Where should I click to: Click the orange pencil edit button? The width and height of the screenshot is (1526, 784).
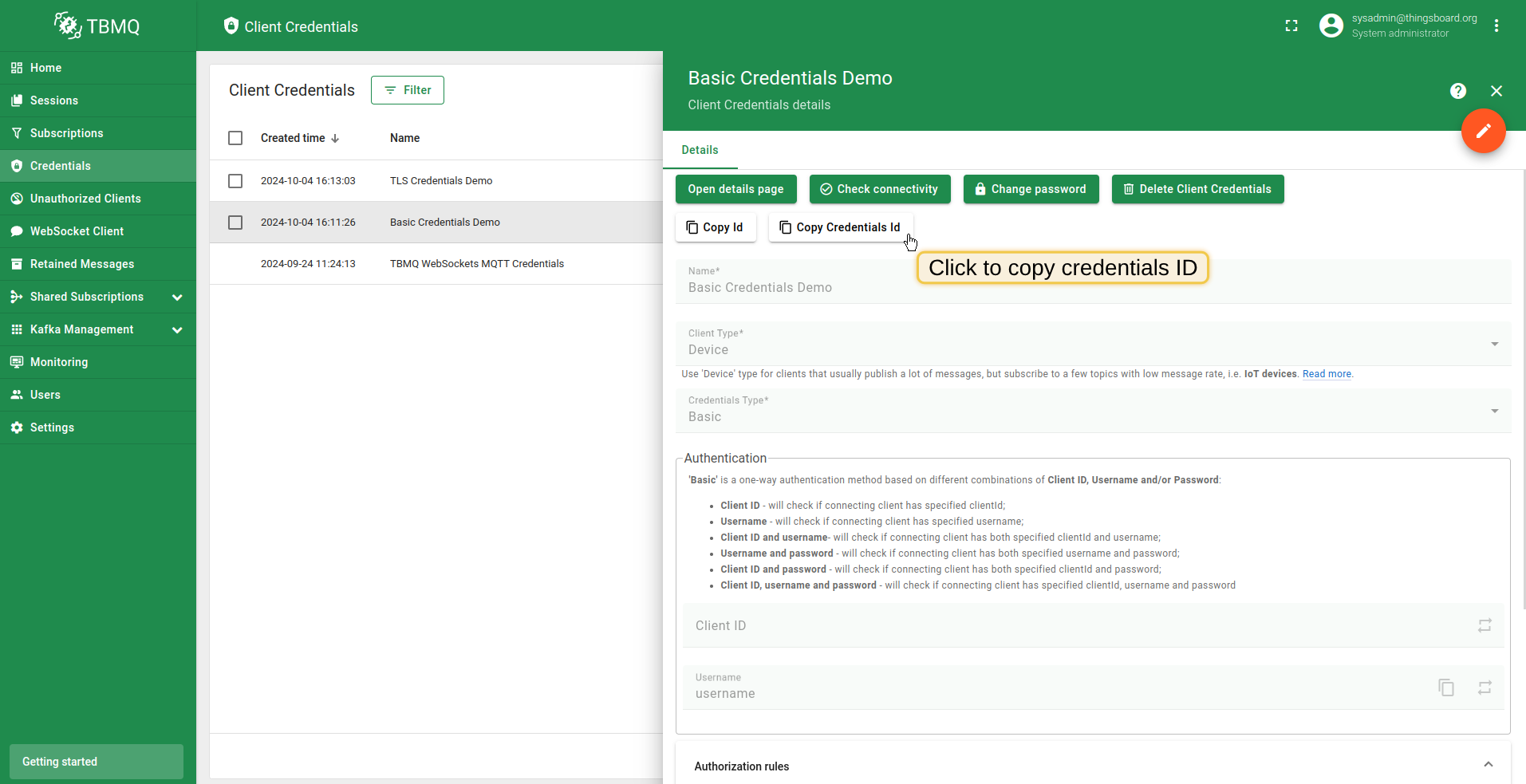[1483, 131]
